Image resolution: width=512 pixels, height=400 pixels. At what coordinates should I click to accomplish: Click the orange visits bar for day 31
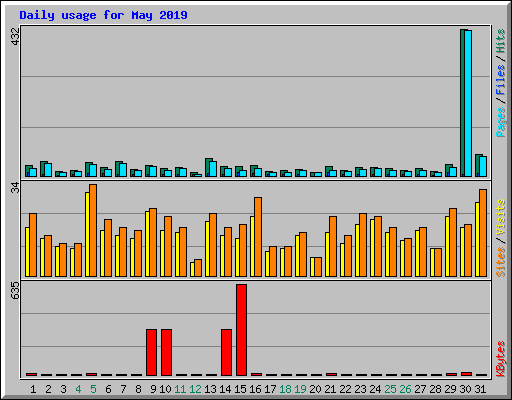click(x=483, y=233)
